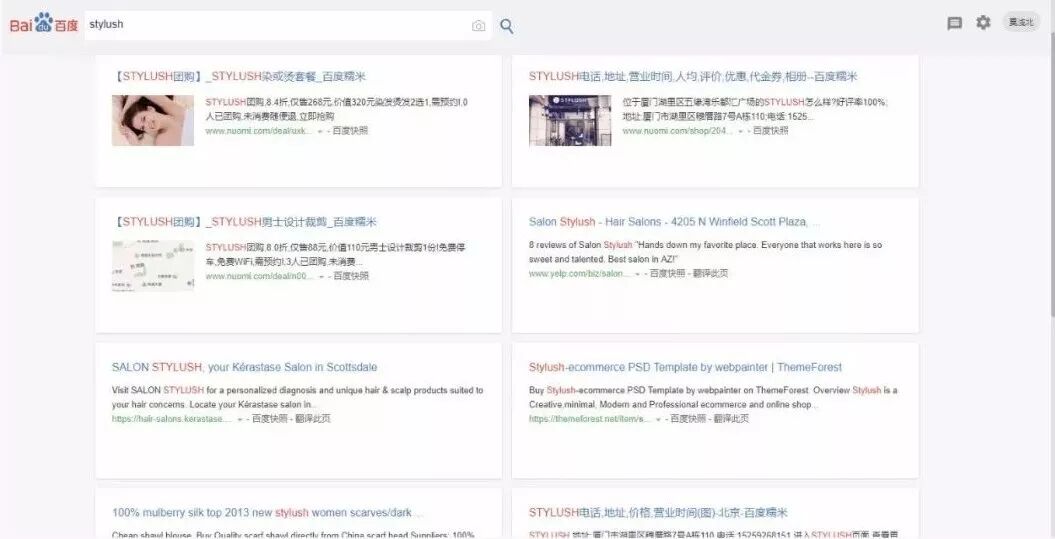Open the Baidu logo homepage
Image resolution: width=1055 pixels, height=539 pixels.
(44, 24)
